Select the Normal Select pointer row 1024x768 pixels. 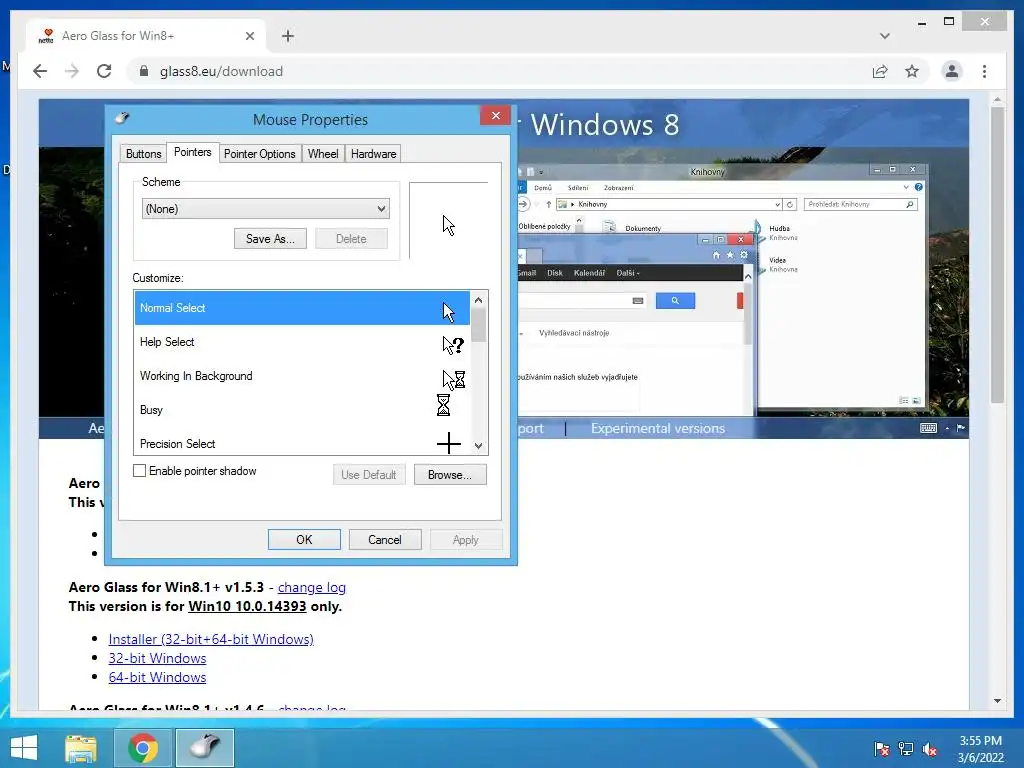(302, 308)
